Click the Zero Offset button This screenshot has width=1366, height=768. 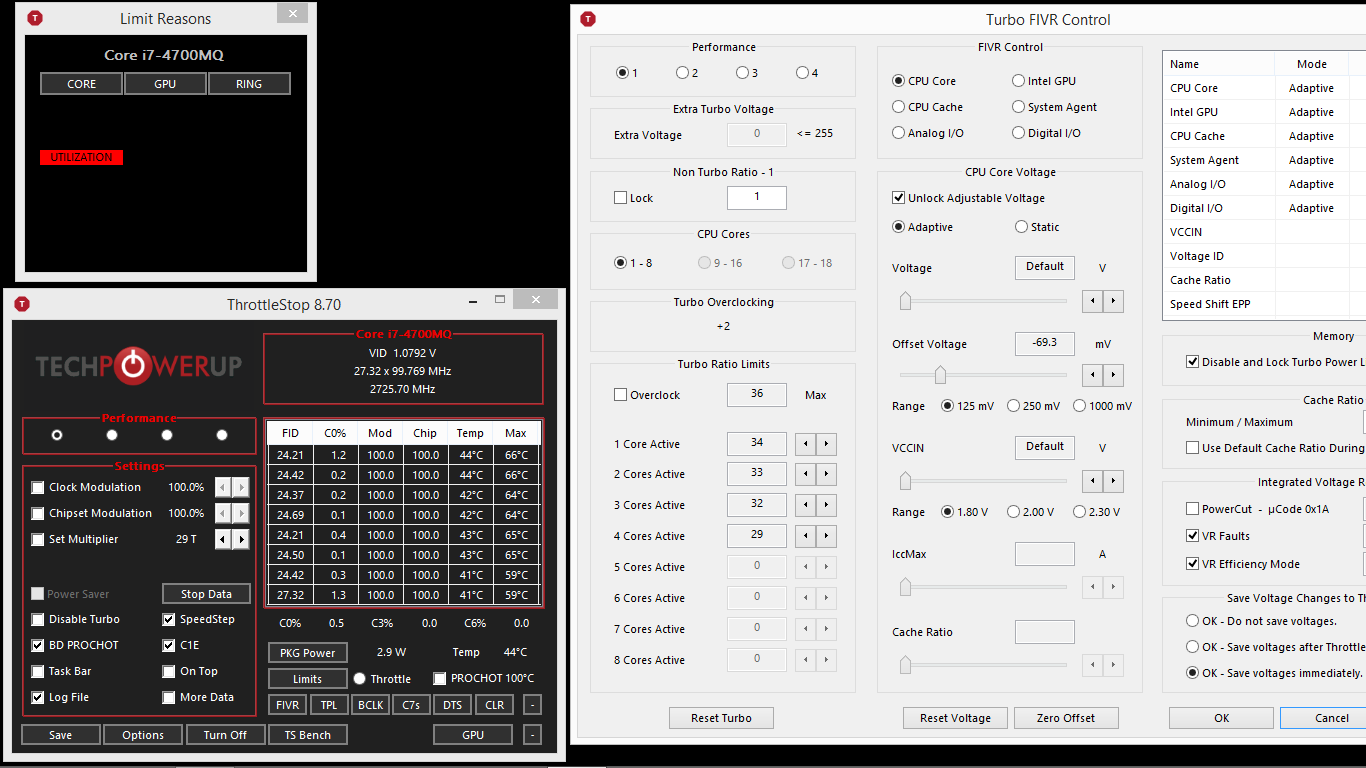pos(1066,718)
